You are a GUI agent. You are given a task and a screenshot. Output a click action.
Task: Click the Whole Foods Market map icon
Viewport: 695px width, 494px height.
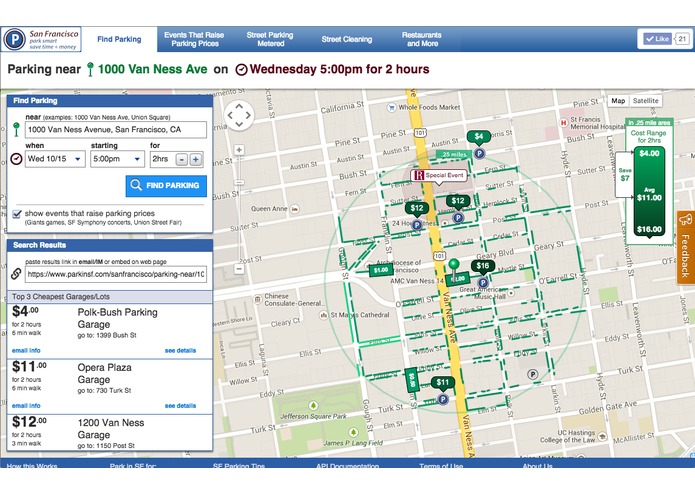pos(391,107)
